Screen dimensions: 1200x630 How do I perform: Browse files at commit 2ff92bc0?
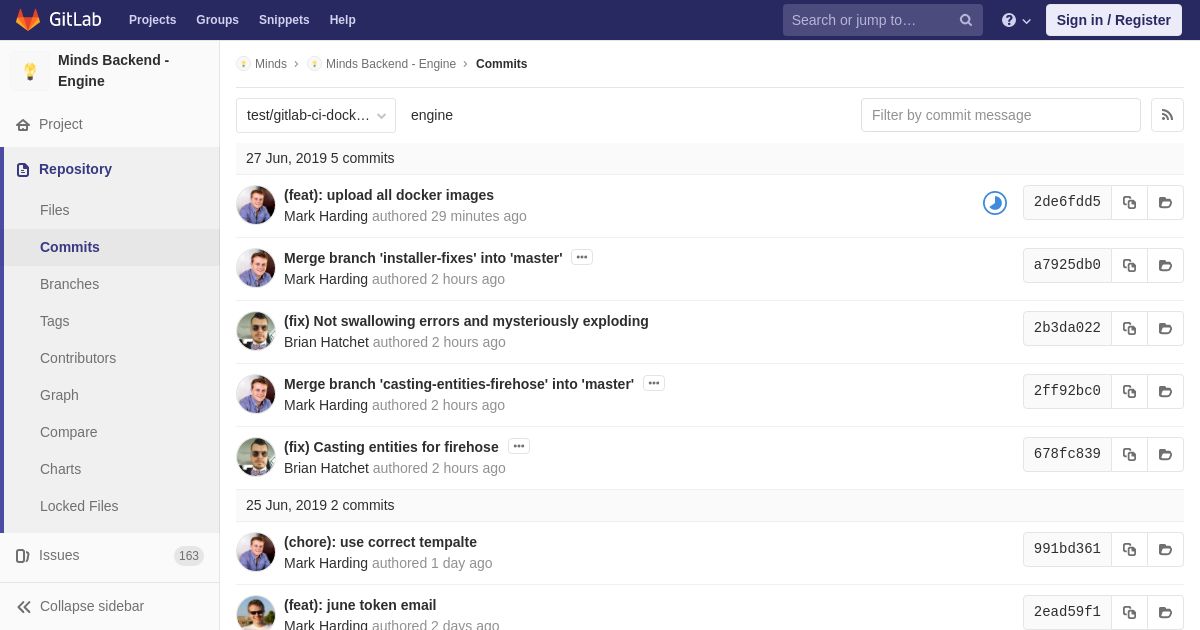[1165, 391]
